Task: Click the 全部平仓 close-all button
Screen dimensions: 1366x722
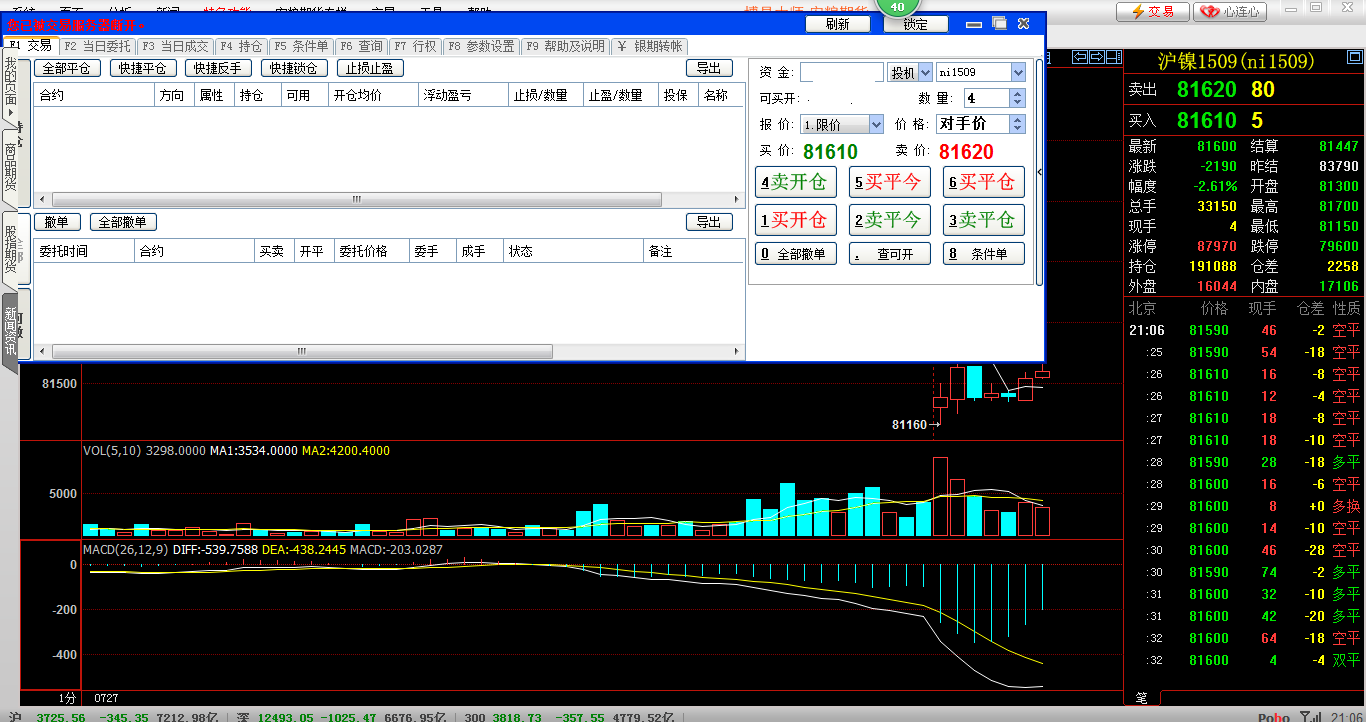Action: click(x=67, y=68)
